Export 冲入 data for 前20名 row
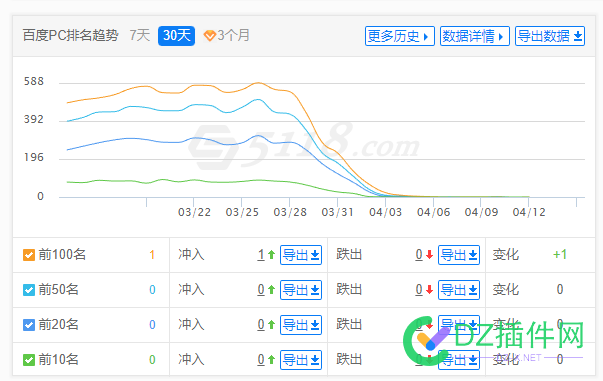Image resolution: width=603 pixels, height=381 pixels. pos(301,325)
